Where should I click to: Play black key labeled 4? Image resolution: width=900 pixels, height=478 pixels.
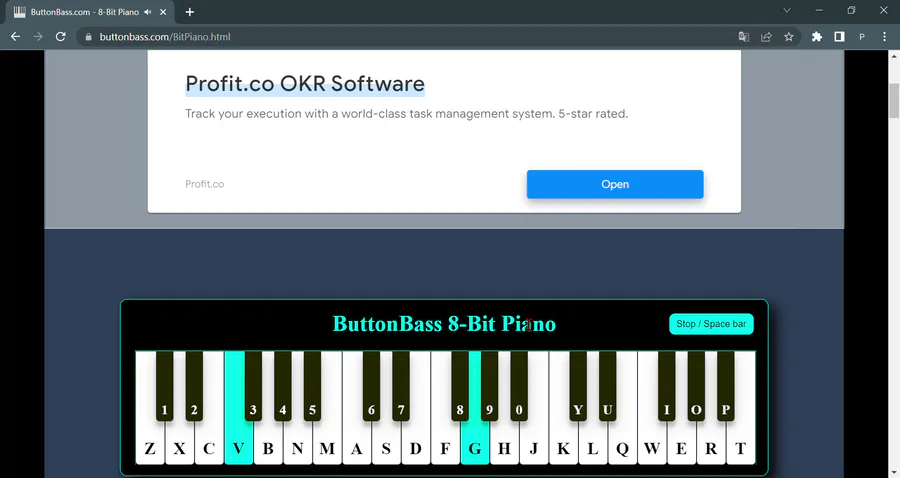282,386
